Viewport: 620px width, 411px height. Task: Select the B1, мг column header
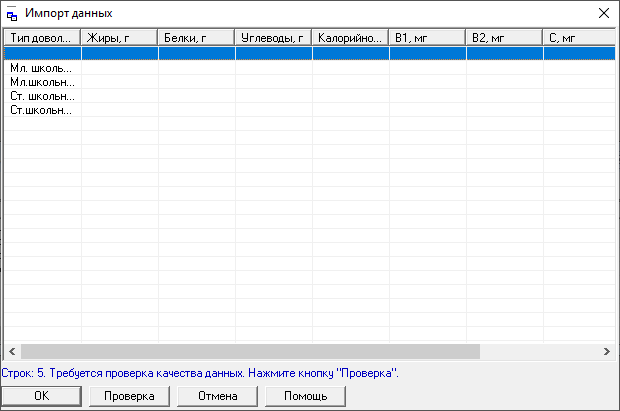click(427, 38)
